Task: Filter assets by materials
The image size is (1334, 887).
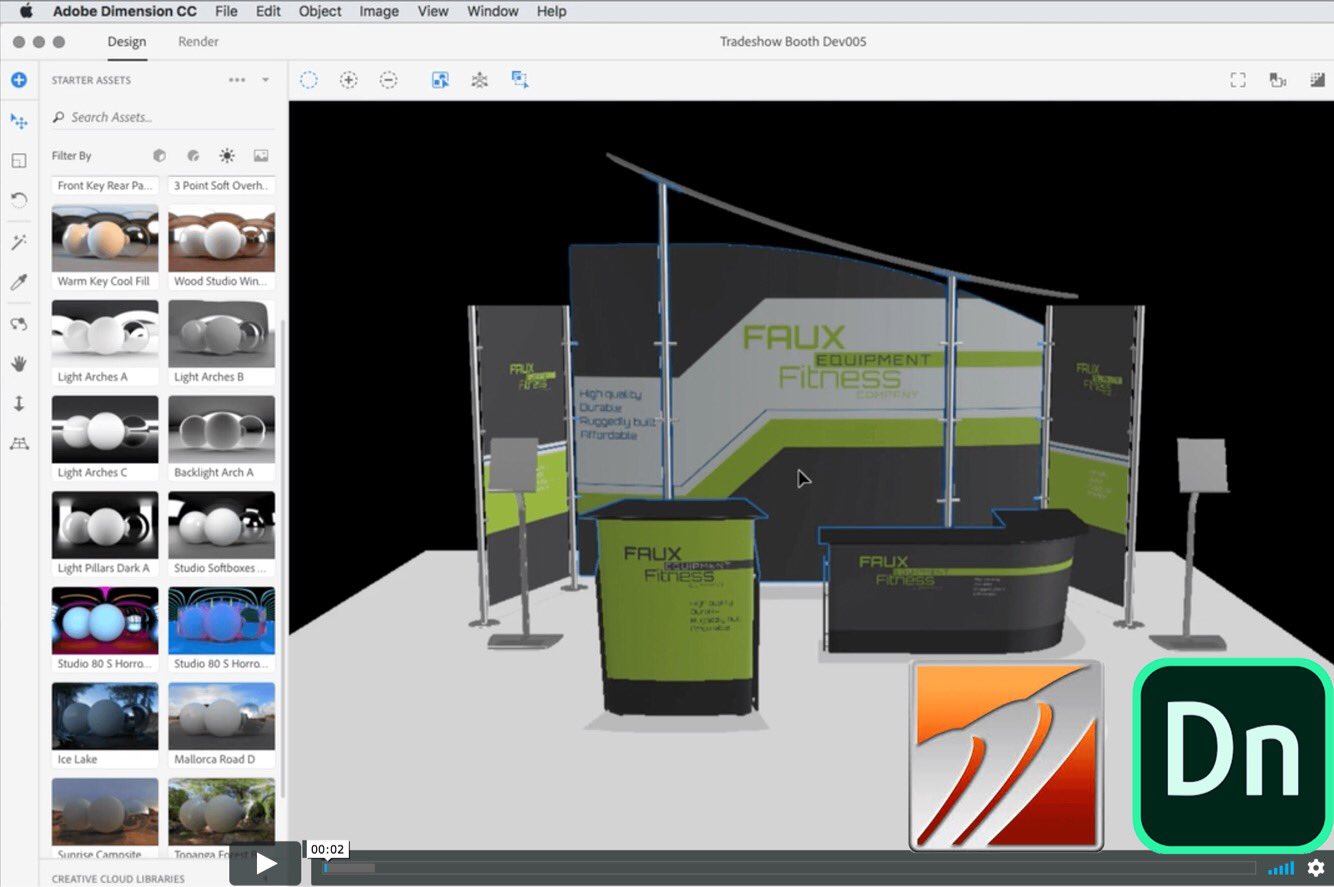Action: pos(193,156)
